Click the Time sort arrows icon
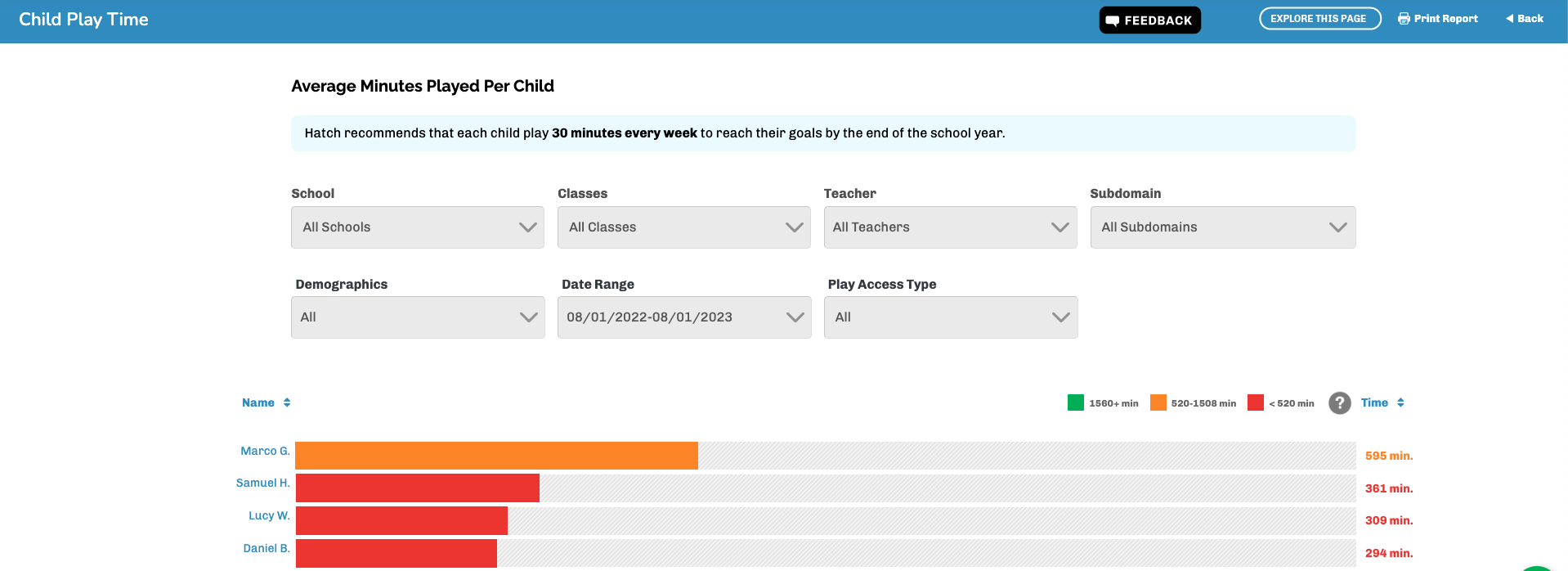The width and height of the screenshot is (1568, 571). tap(1400, 402)
